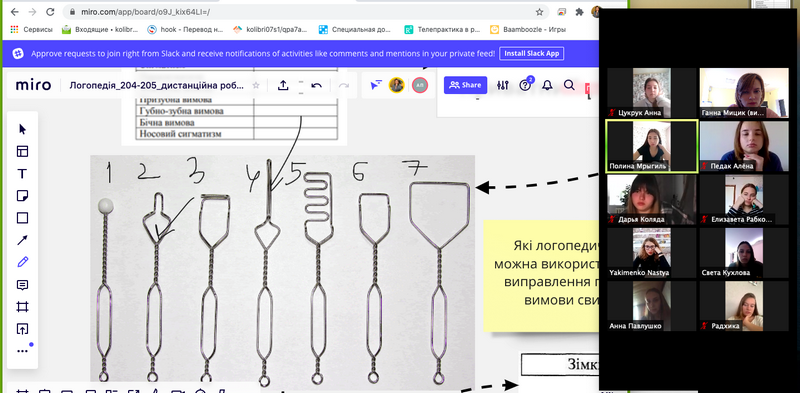Select the yellow sticky note on the board
This screenshot has width=800, height=393.
[541, 276]
